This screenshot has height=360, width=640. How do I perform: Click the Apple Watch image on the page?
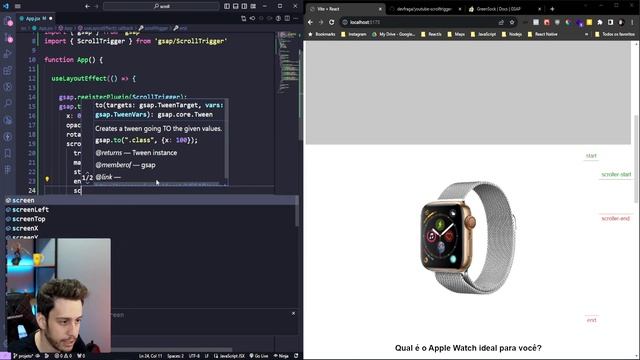click(x=468, y=238)
